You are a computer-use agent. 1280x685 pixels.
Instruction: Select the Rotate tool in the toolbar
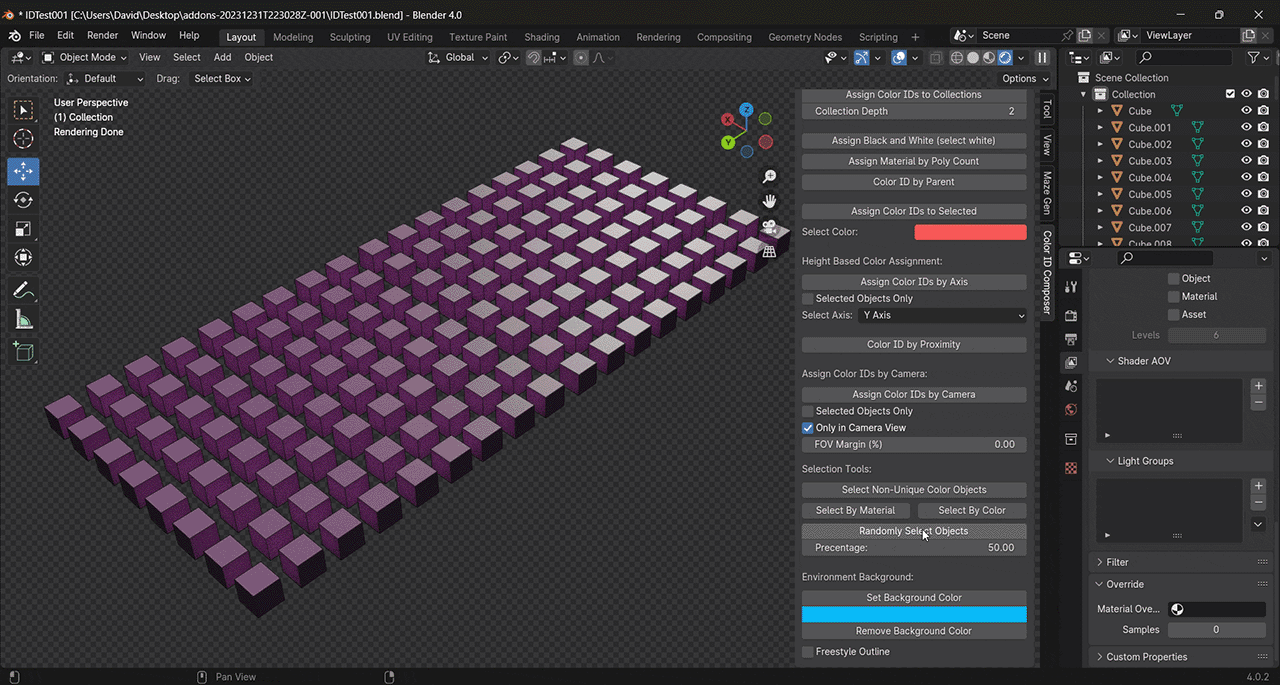pyautogui.click(x=24, y=199)
